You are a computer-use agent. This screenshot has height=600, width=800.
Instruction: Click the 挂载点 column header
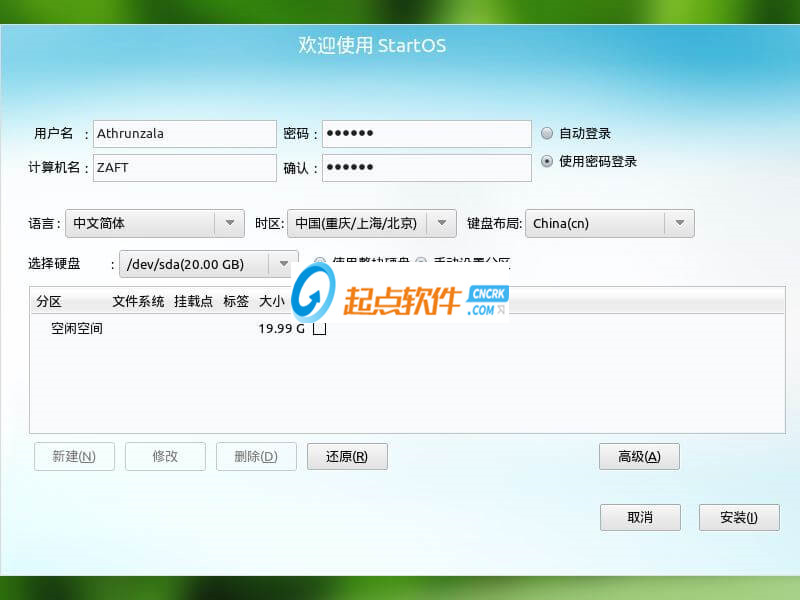193,301
